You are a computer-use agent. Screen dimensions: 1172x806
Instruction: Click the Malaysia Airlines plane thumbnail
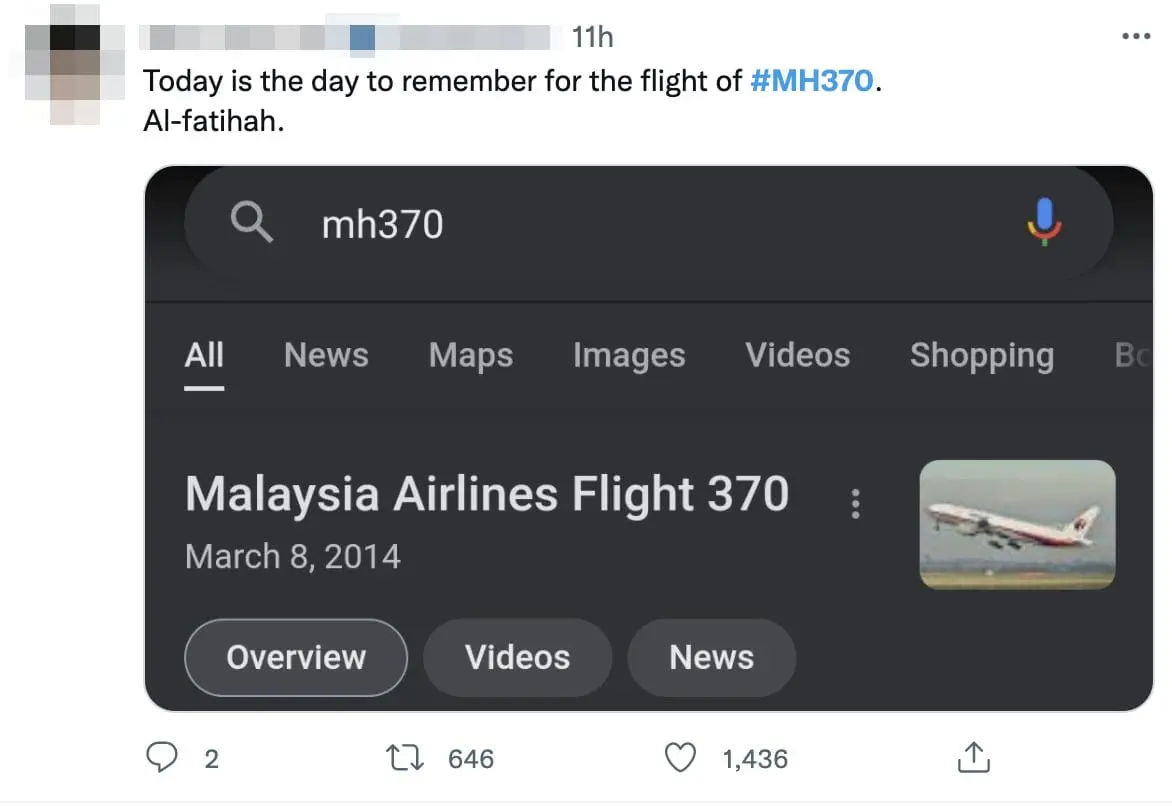(x=1017, y=524)
